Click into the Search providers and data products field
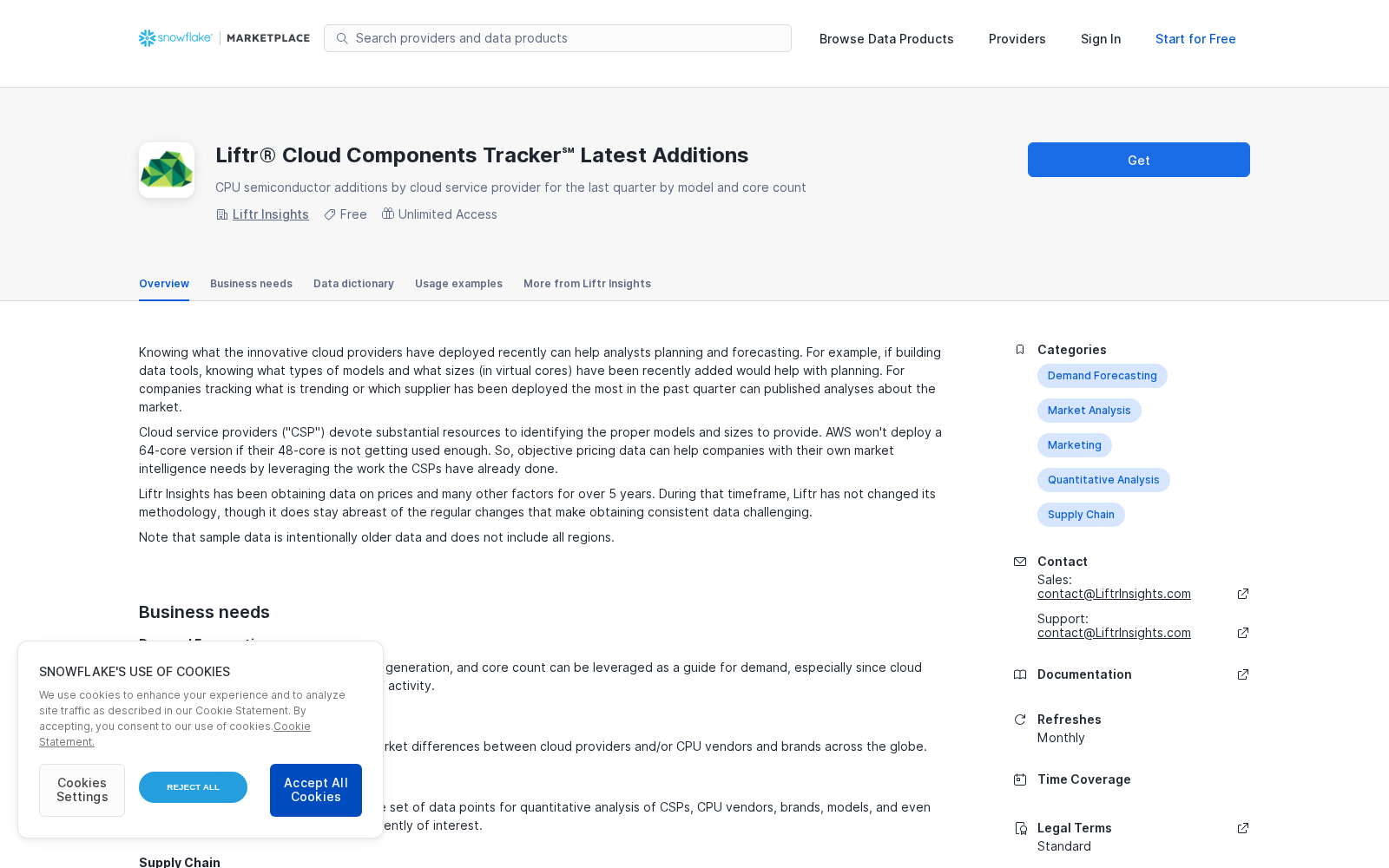 tap(557, 38)
